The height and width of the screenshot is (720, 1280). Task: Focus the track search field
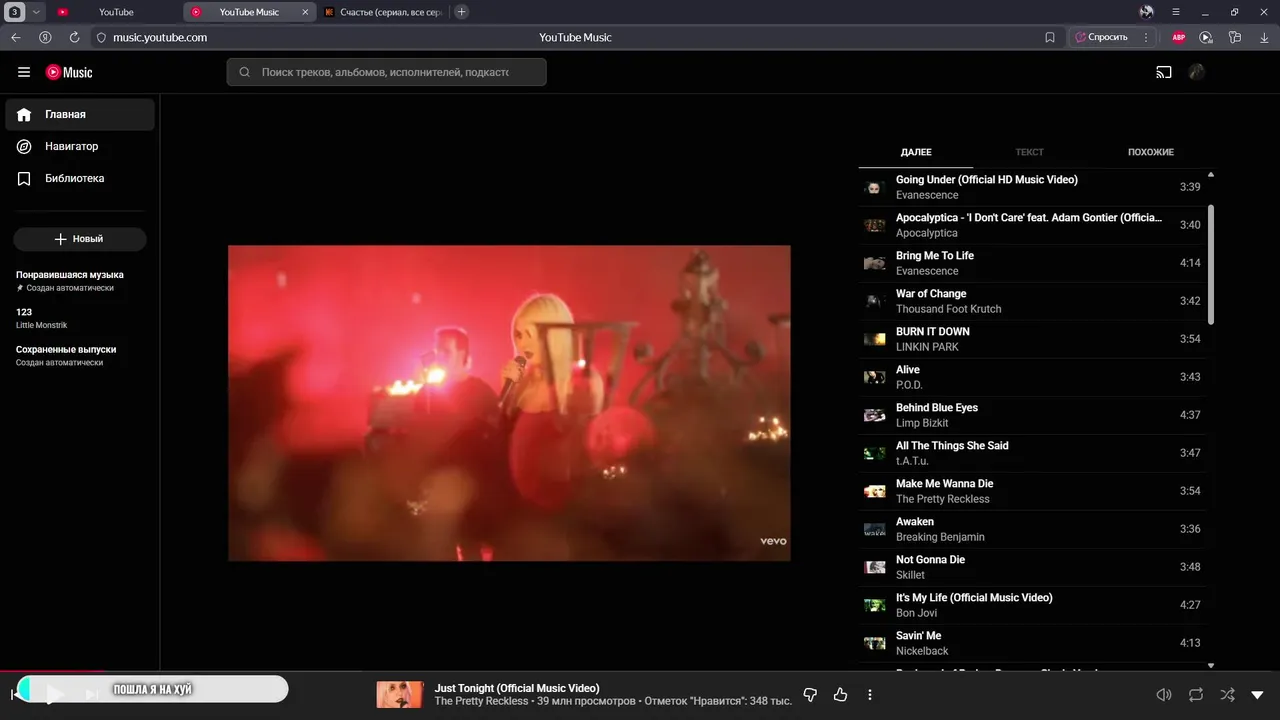click(386, 72)
